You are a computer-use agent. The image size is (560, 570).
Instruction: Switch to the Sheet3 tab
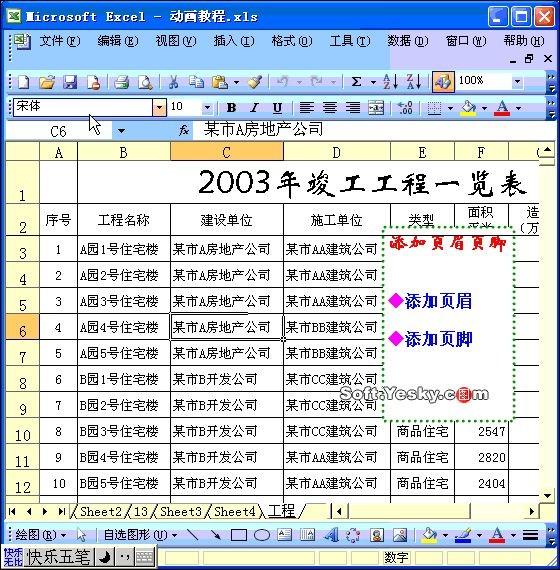coord(181,511)
